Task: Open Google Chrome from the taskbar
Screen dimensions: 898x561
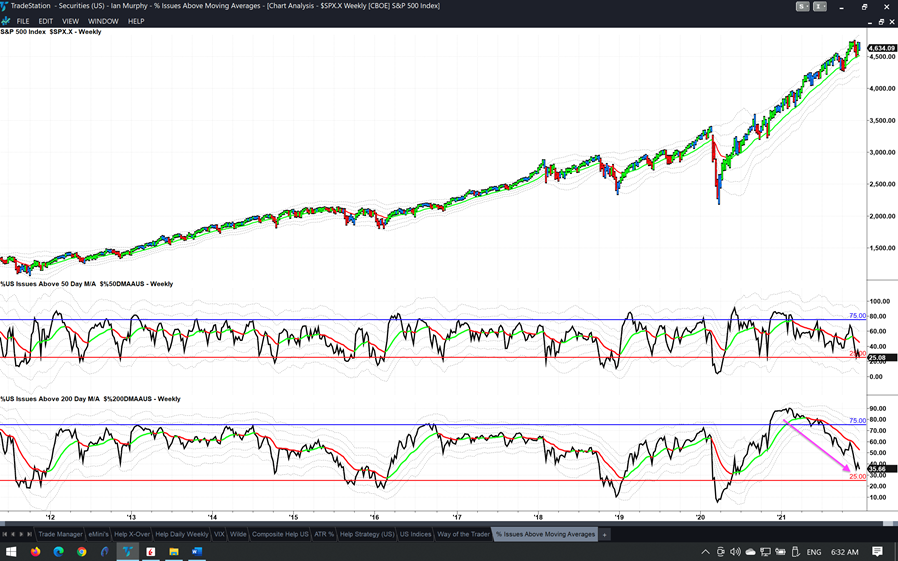Action: tap(82, 551)
